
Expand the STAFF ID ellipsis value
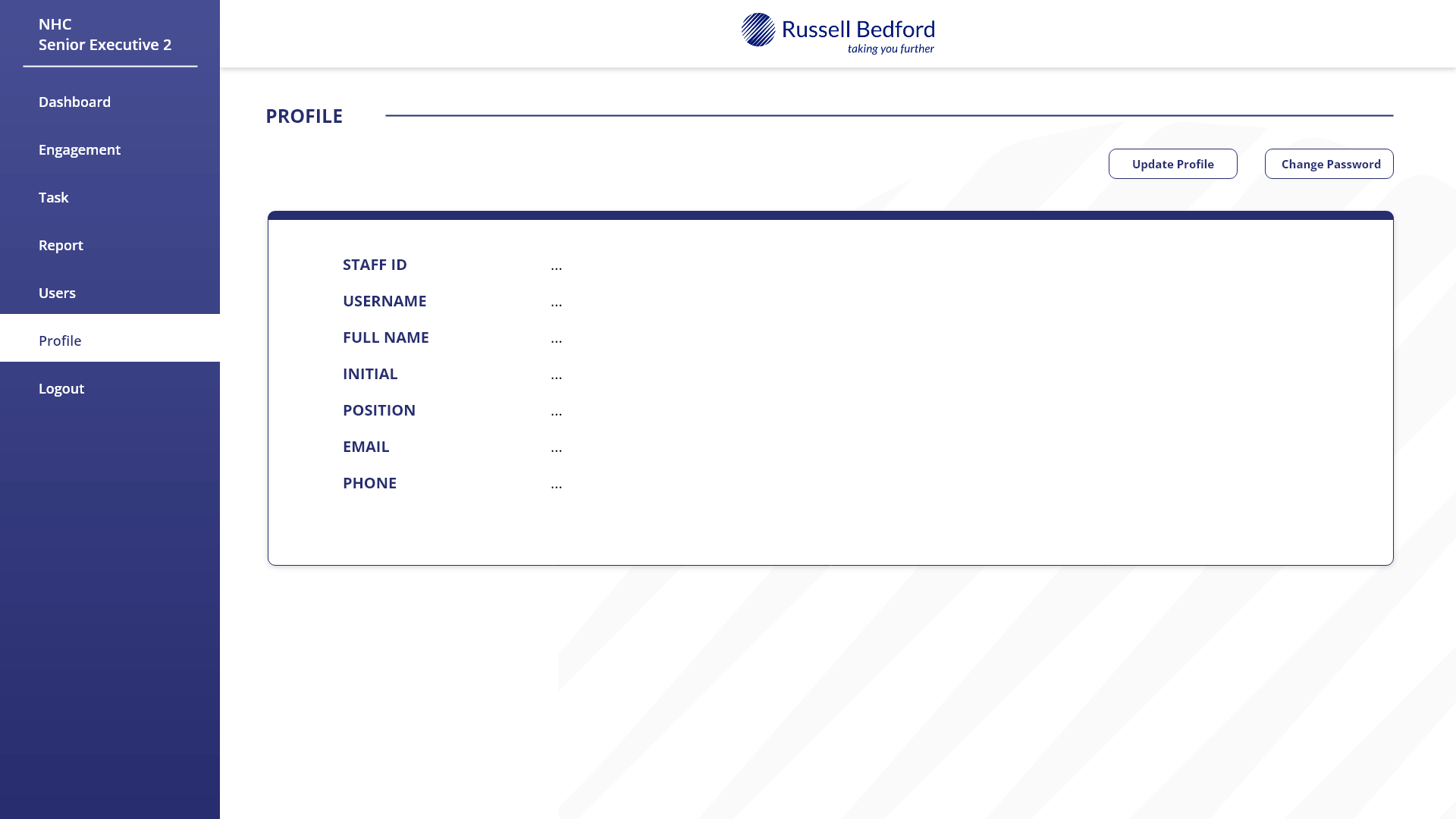[x=557, y=266]
